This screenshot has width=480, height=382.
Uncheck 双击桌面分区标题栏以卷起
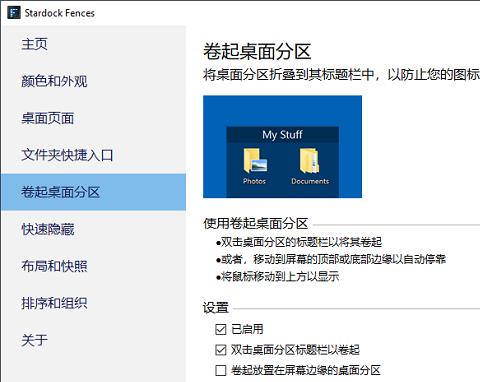pos(221,350)
